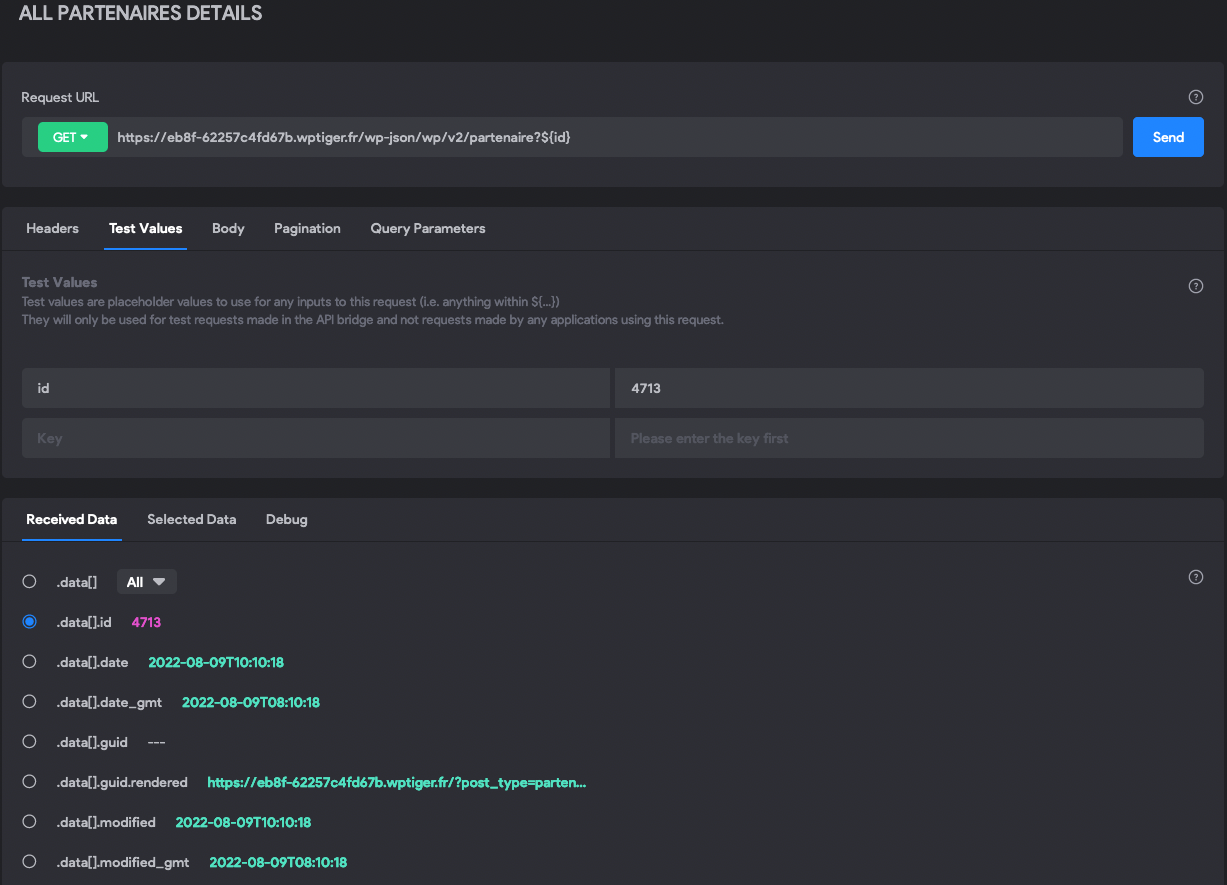The height and width of the screenshot is (885, 1227).
Task: Click the 'Please enter the key first' field
Action: coord(909,438)
